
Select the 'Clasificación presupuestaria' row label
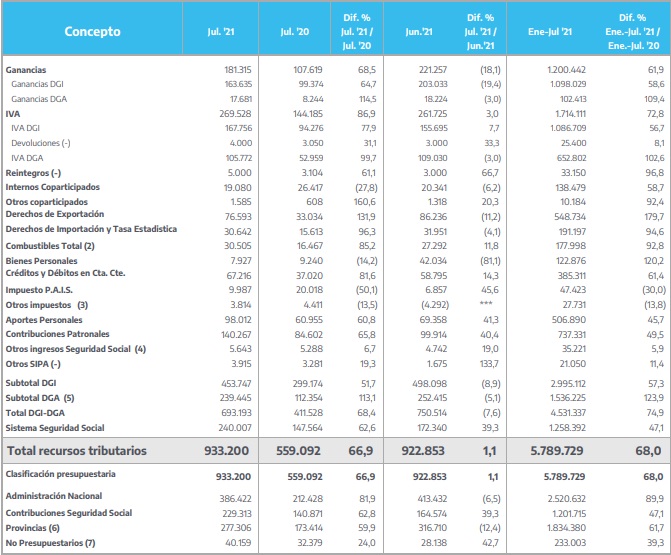coord(60,474)
